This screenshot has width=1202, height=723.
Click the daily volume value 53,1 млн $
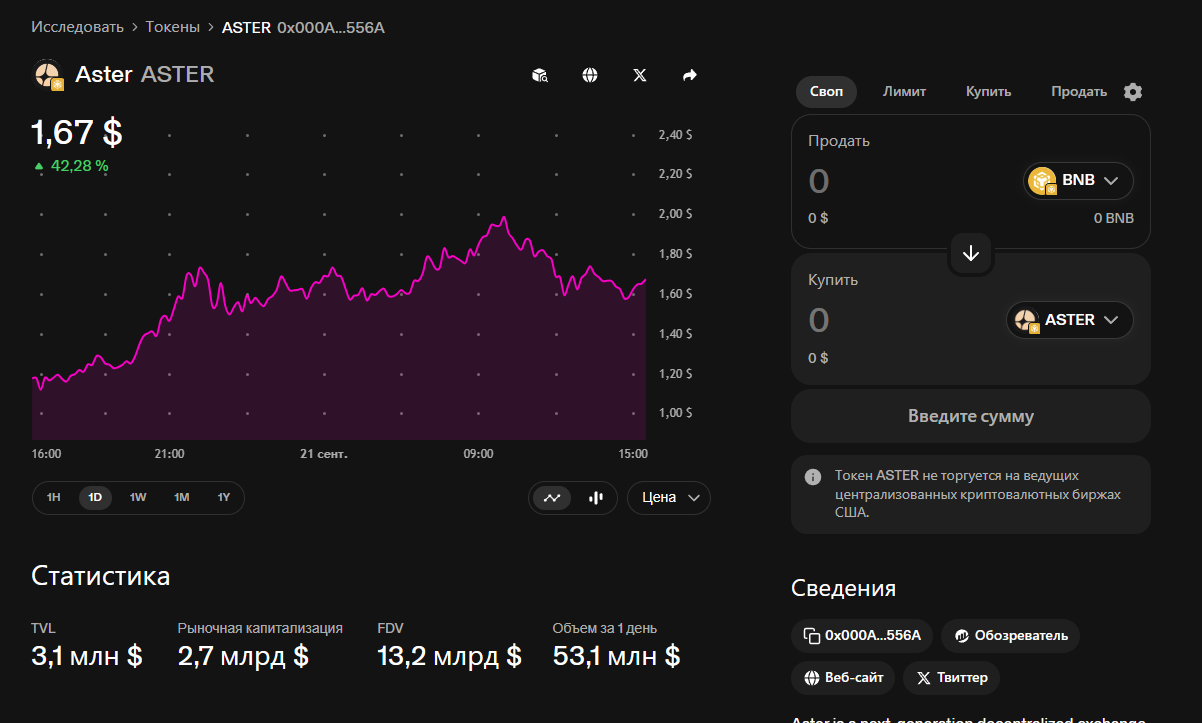click(616, 656)
